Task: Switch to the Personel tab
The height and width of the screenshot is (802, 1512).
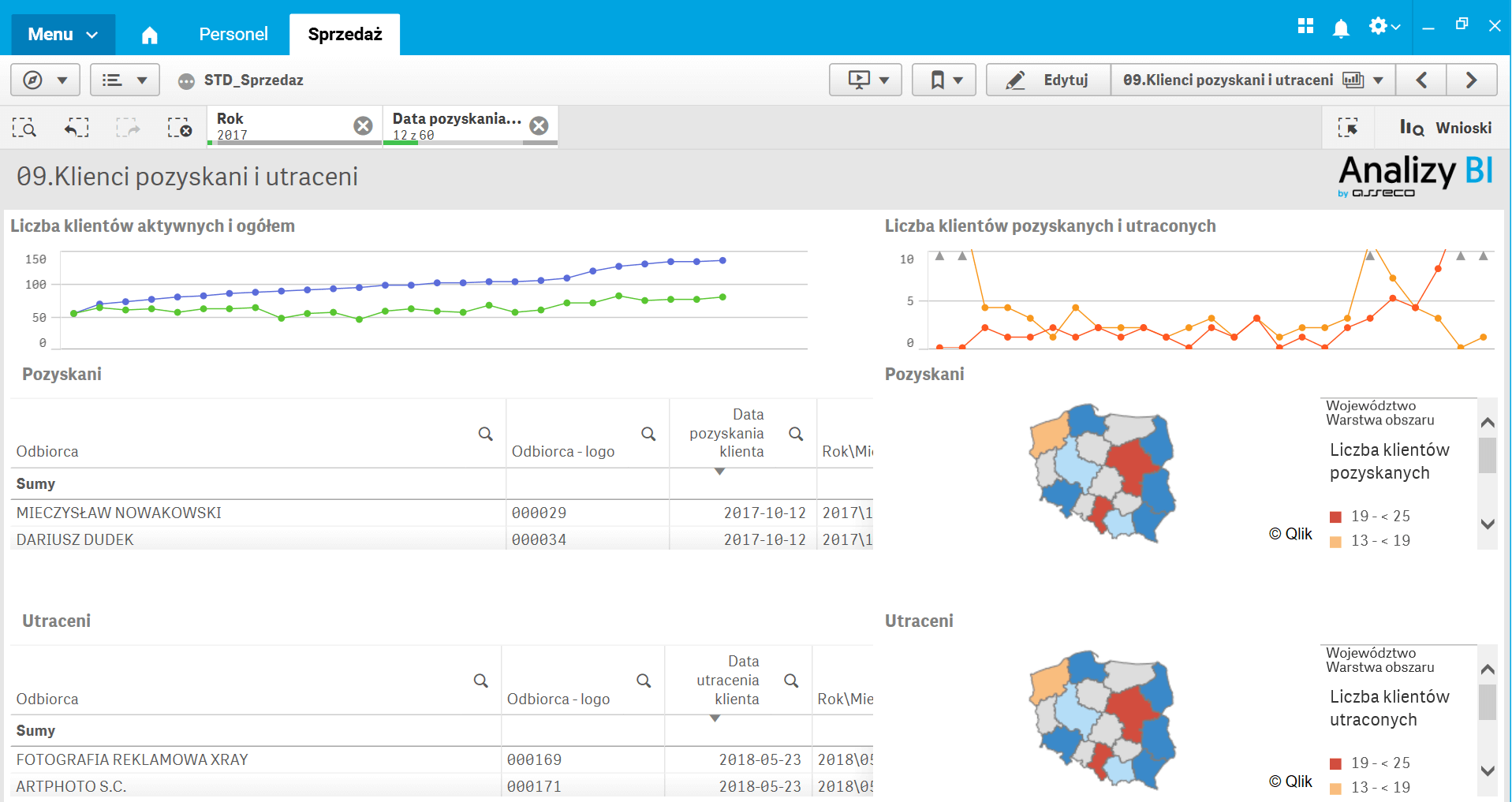Action: coord(233,35)
